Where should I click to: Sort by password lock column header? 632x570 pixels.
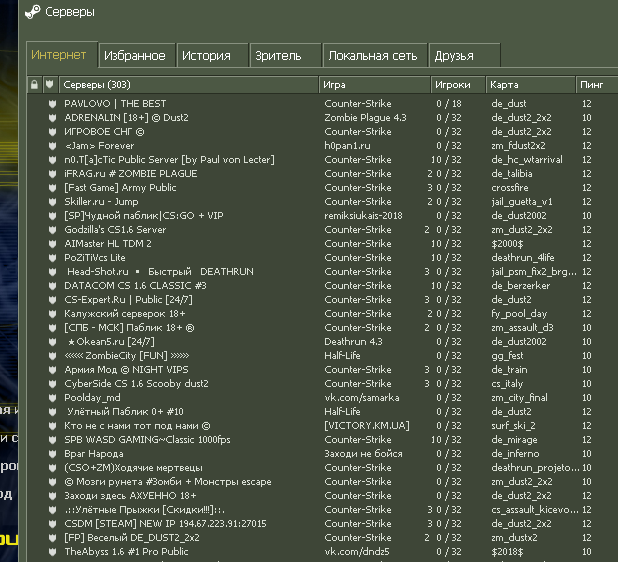[34, 85]
